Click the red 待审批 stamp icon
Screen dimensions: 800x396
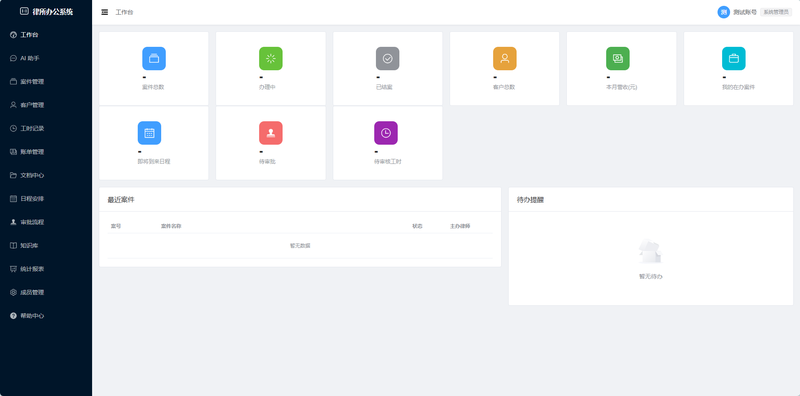pyautogui.click(x=270, y=133)
